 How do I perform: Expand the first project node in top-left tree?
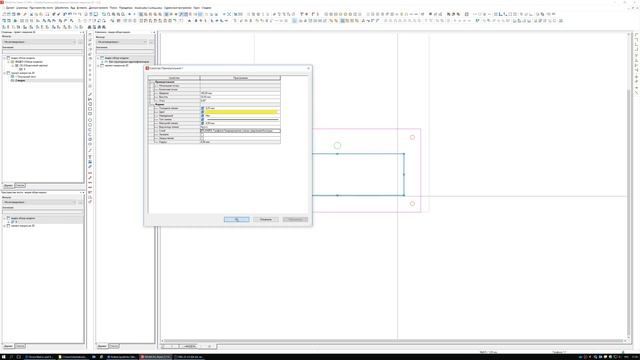(4, 58)
